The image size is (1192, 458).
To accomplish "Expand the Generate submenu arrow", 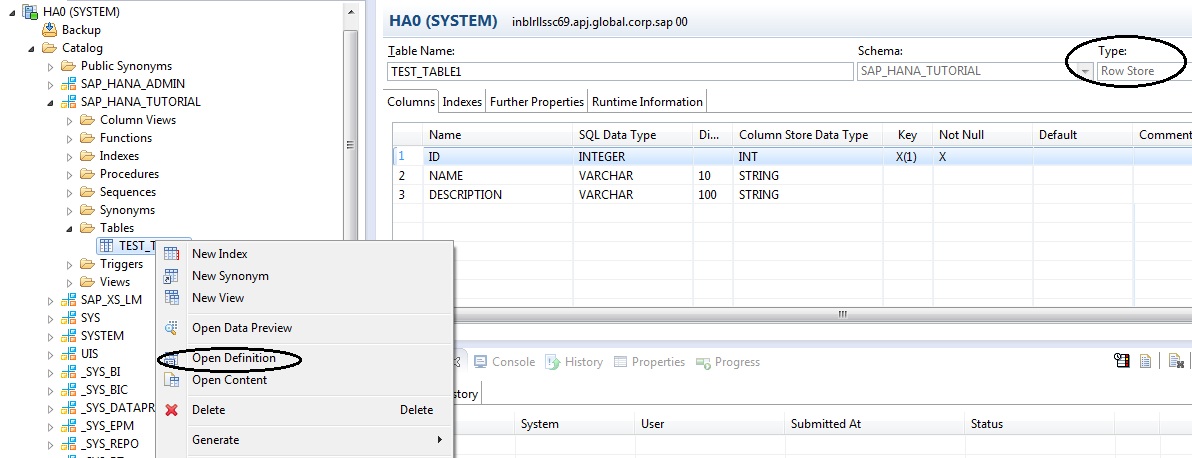I will click(439, 440).
